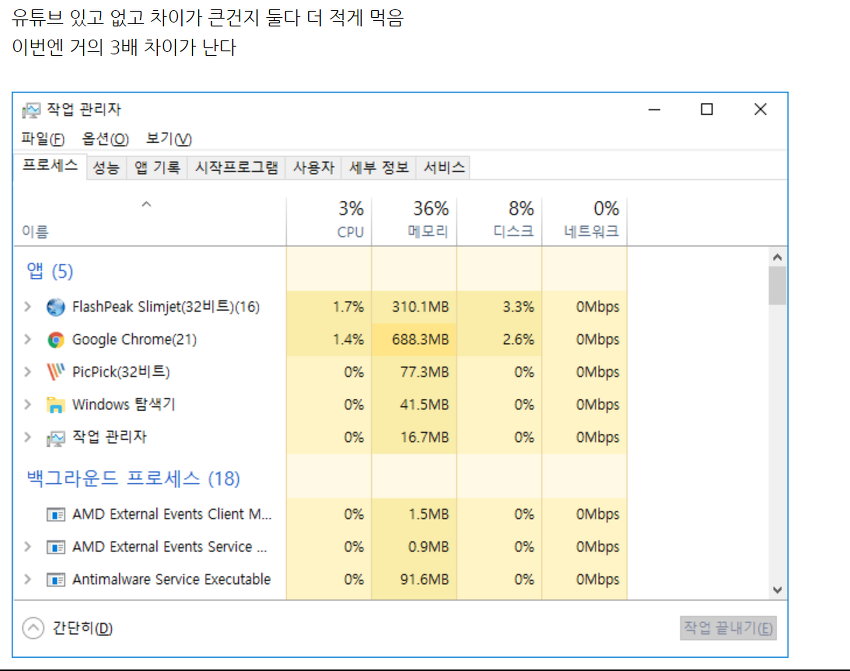This screenshot has height=671, width=850.
Task: Switch to the 시작프로그램 tab
Action: pos(236,167)
